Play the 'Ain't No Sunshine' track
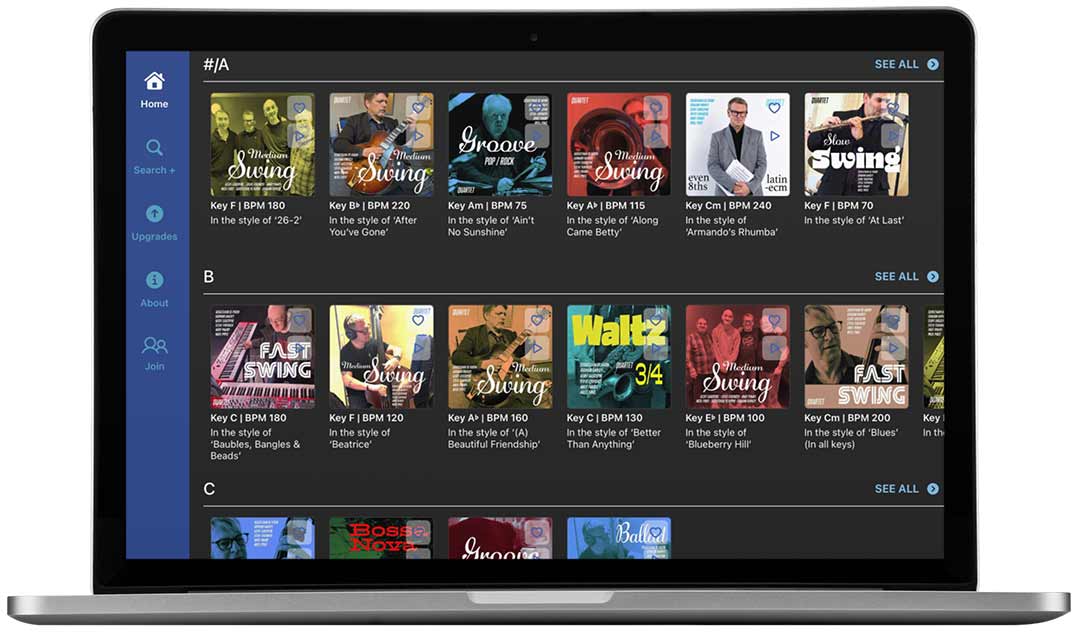1080x633 pixels. pyautogui.click(x=536, y=136)
